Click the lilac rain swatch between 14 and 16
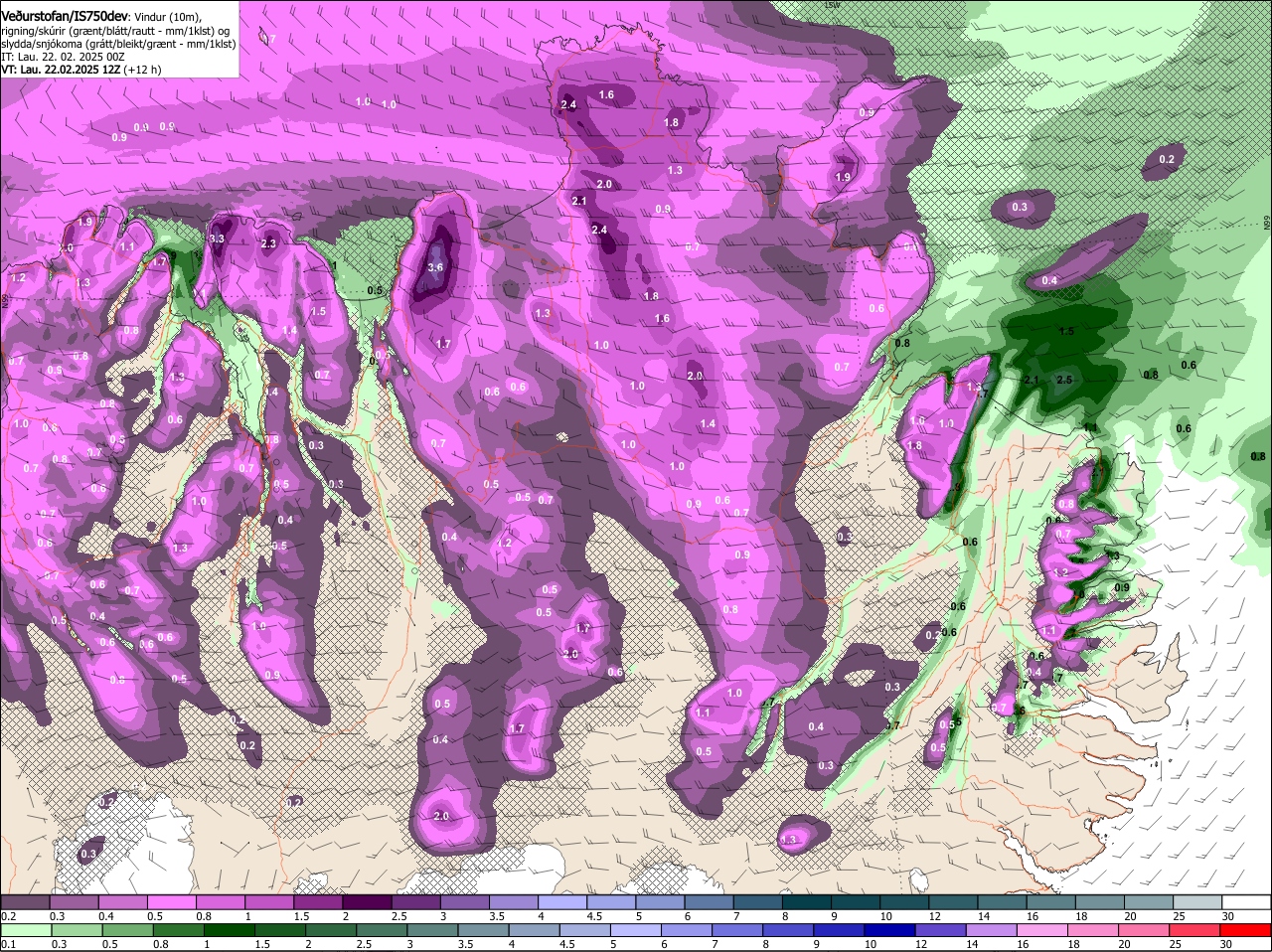Screen dimensions: 1272x952 [994, 930]
